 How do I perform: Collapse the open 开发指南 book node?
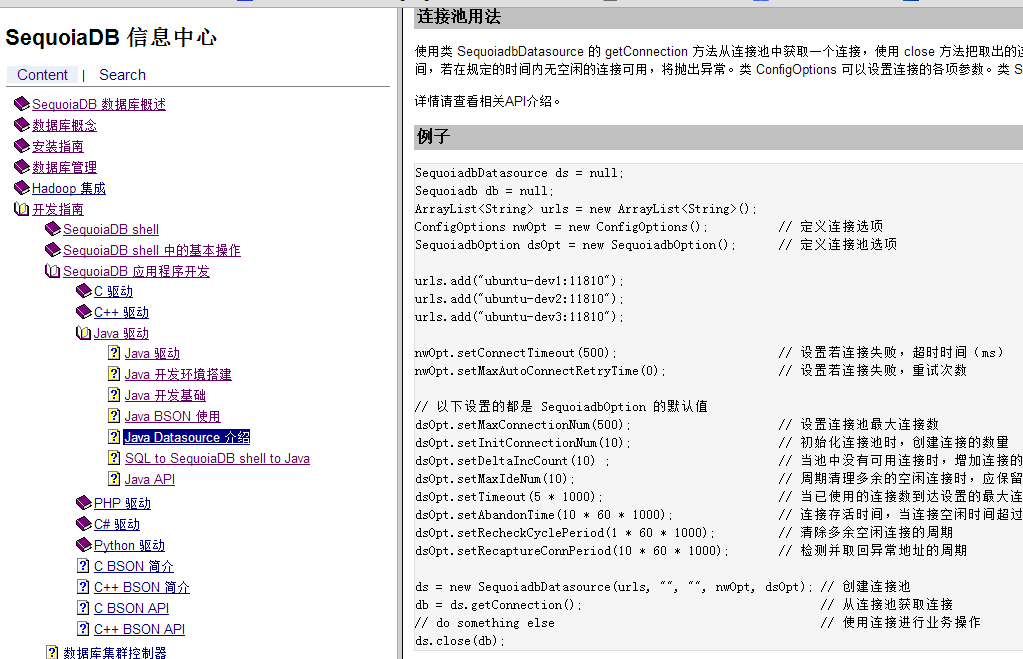pyautogui.click(x=22, y=209)
